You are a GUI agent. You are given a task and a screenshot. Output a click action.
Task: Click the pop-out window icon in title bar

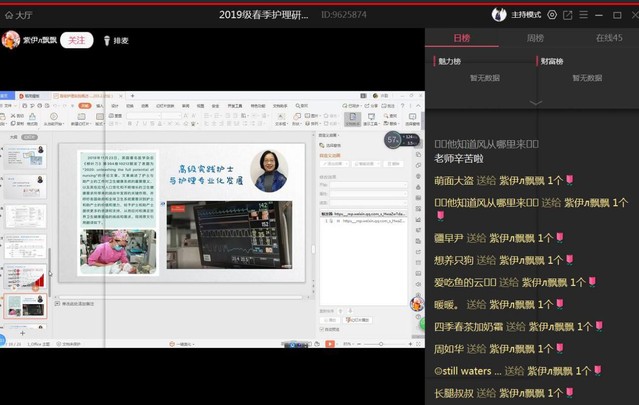tap(567, 14)
